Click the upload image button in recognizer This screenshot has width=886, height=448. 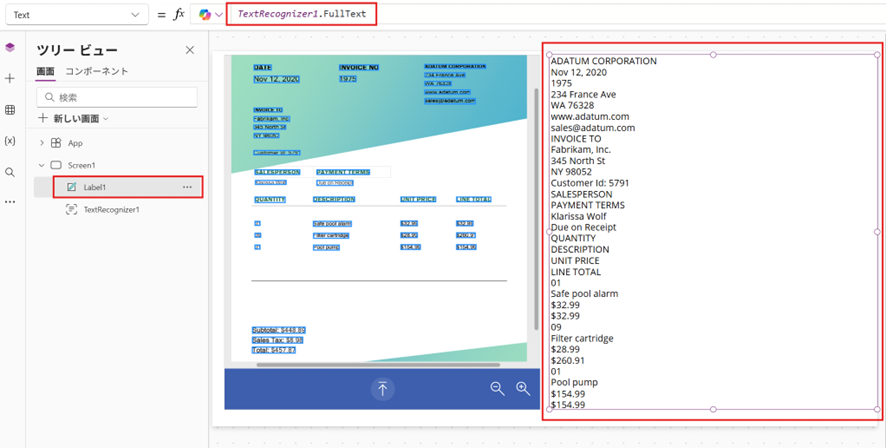coord(382,389)
